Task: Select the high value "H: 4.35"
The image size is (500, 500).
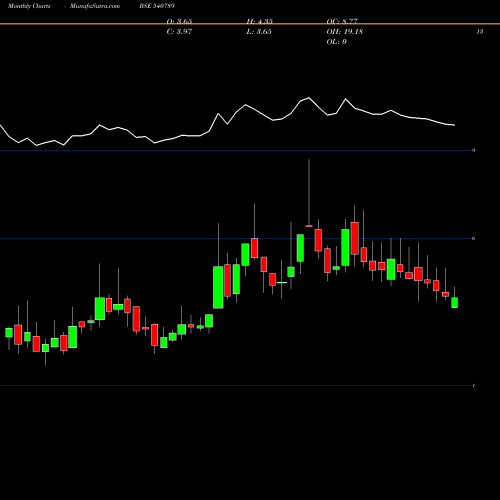Action: pyautogui.click(x=260, y=21)
